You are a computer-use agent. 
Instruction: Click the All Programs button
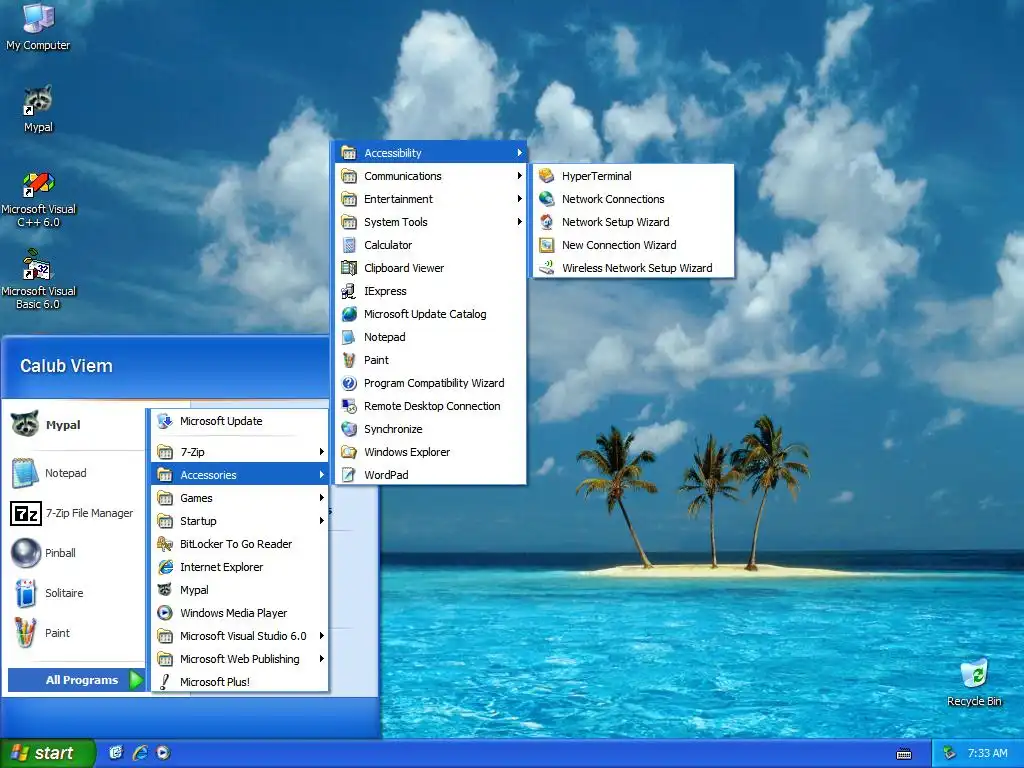click(76, 680)
